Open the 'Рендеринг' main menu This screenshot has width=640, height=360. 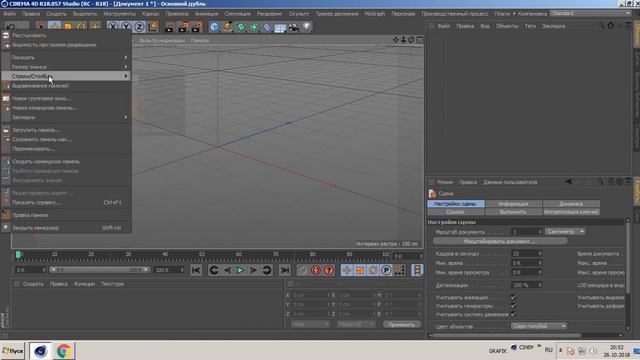[x=269, y=13]
